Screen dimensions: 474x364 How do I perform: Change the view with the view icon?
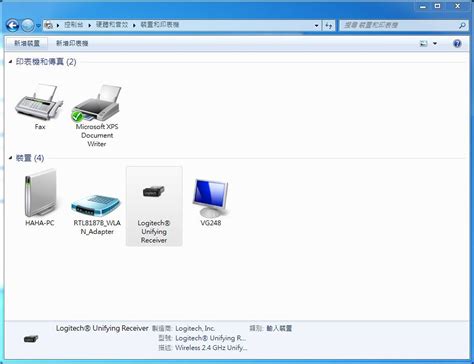pos(424,43)
